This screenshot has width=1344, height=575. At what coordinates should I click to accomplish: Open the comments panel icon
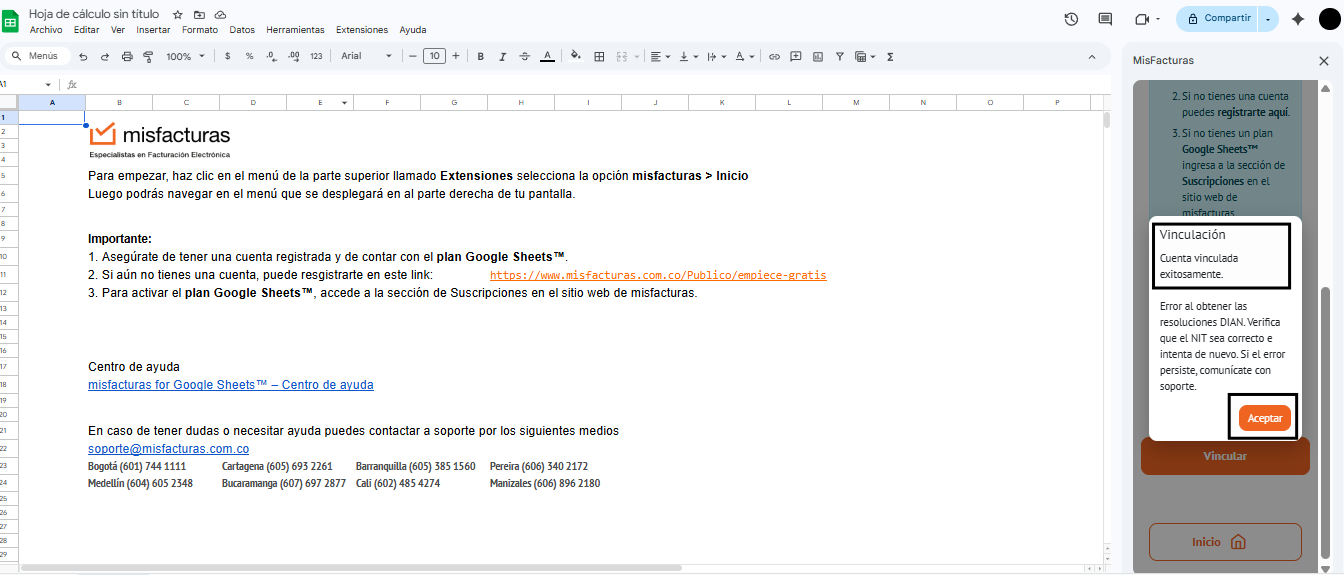point(1105,19)
